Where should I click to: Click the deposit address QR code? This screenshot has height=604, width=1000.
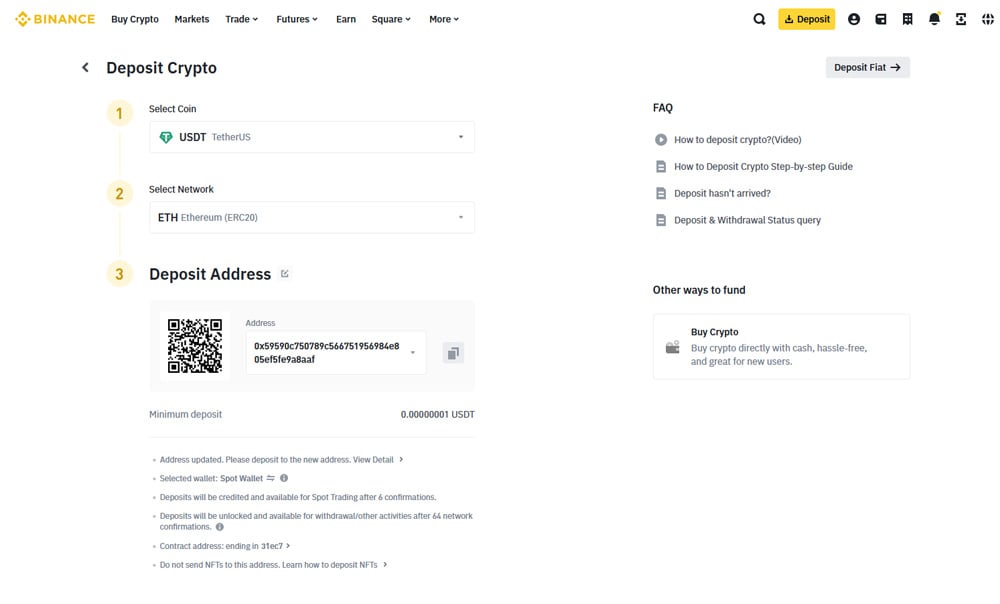(195, 346)
